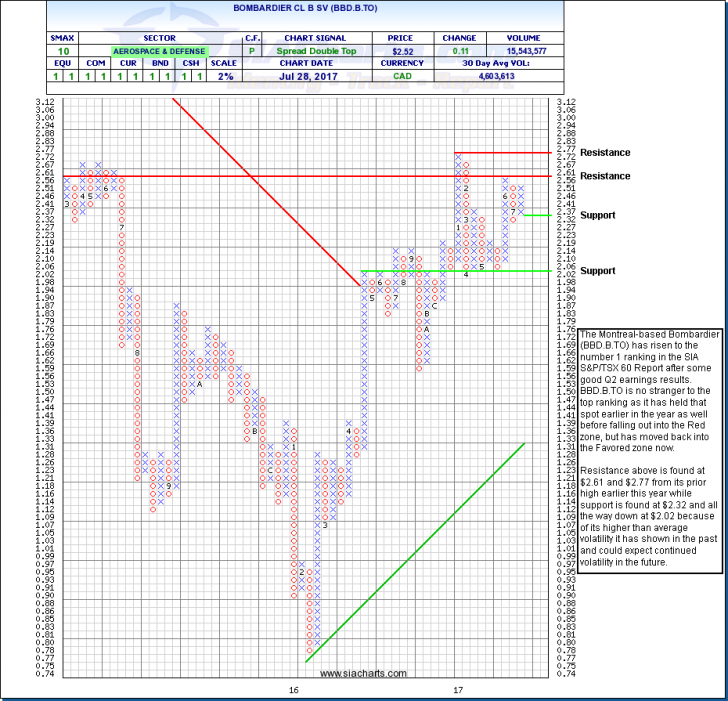728x701 pixels.
Task: Click the year 17 axis marker
Action: click(457, 691)
